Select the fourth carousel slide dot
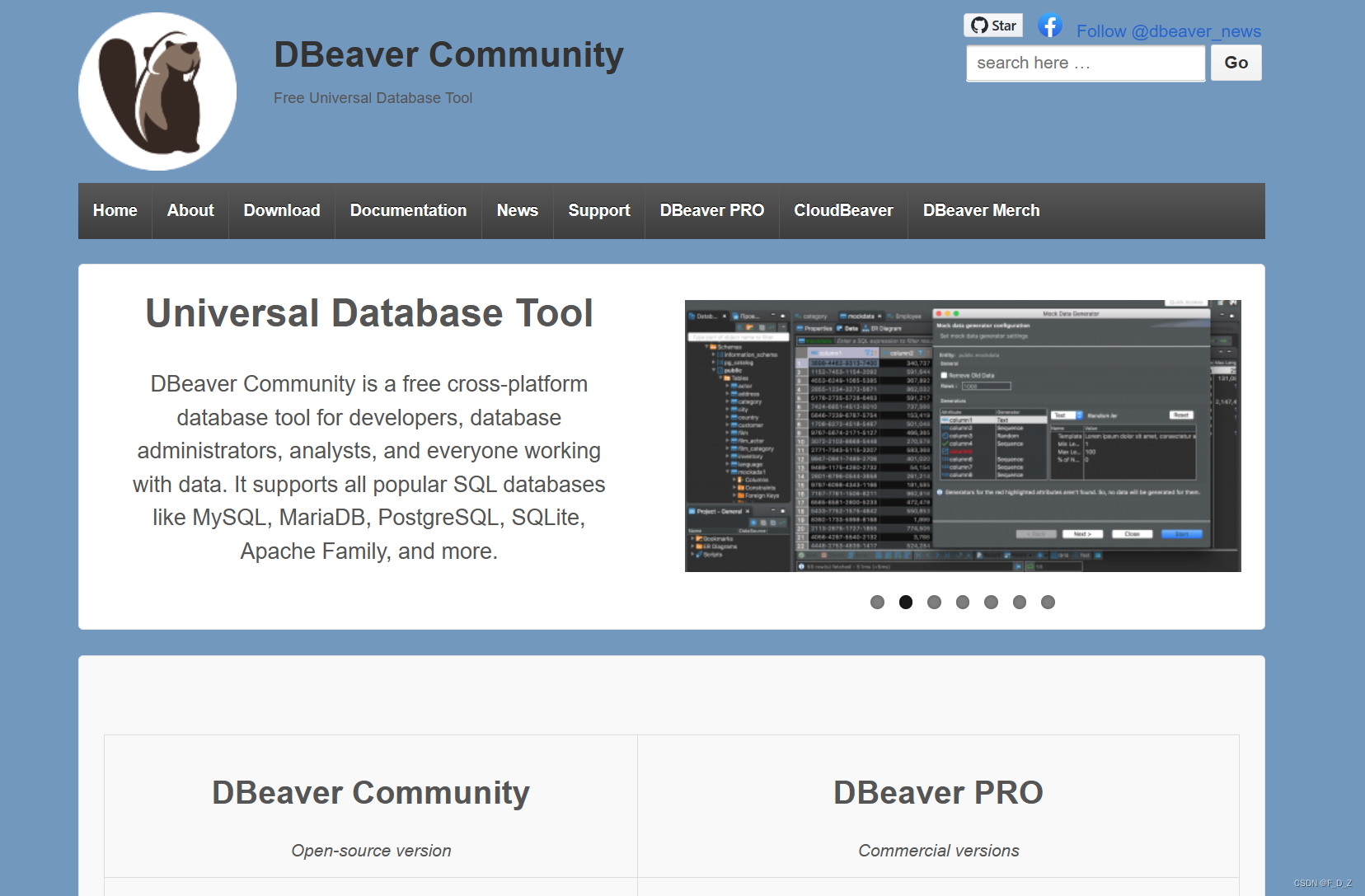 [x=963, y=603]
